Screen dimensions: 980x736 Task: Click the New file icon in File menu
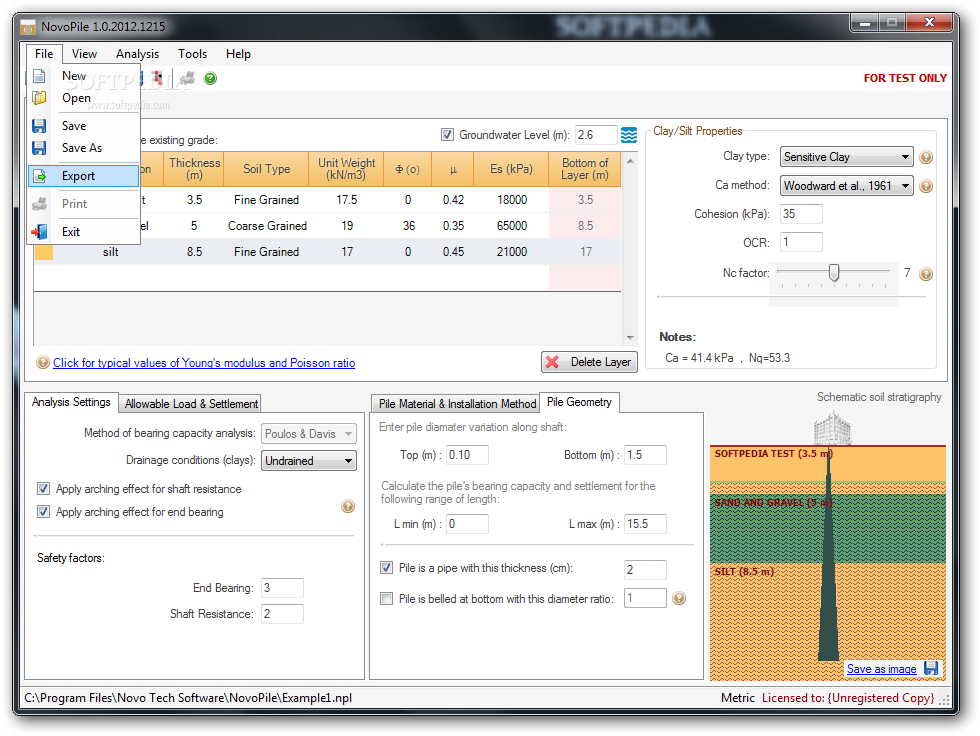pos(39,76)
